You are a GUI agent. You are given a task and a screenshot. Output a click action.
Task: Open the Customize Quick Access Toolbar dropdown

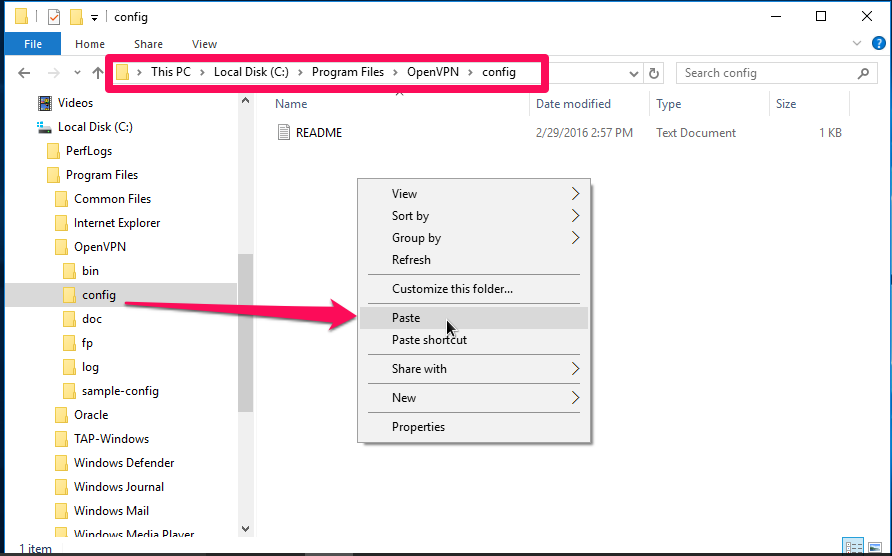click(94, 18)
